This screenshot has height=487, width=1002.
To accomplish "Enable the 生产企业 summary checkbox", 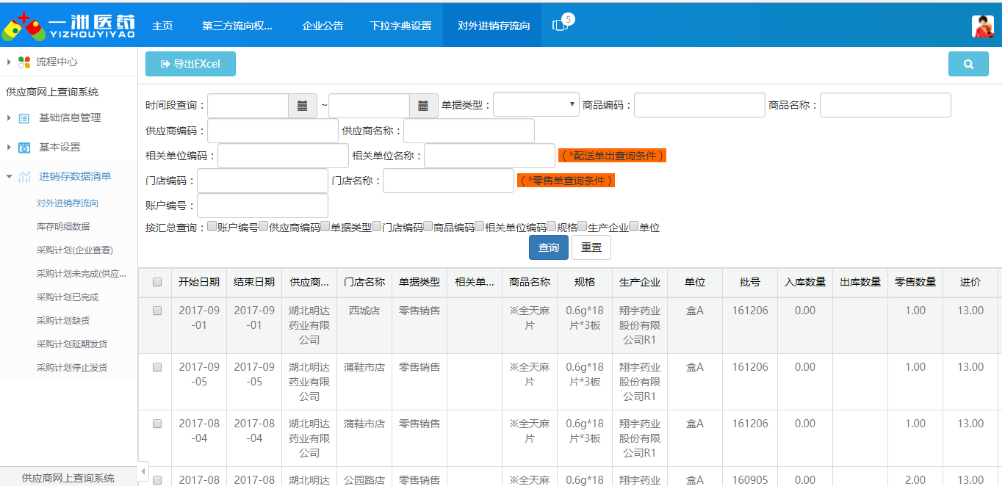I will tap(582, 227).
